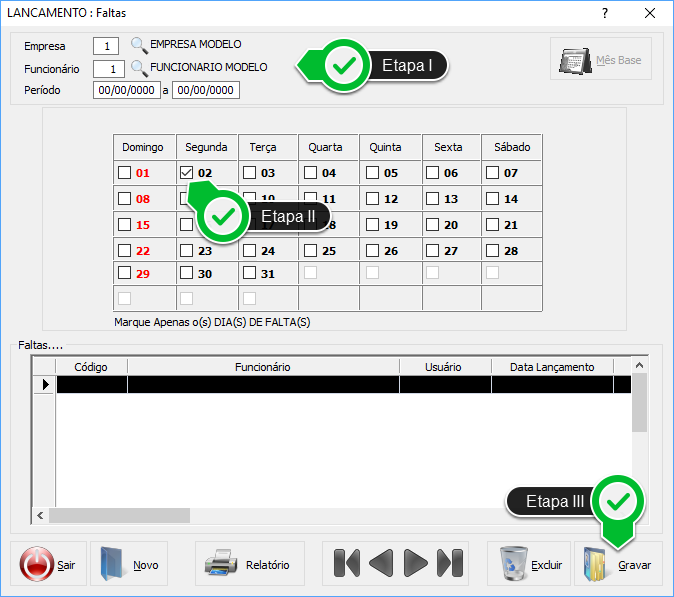The image size is (674, 597).
Task: Click the Período start date field
Action: (x=126, y=91)
